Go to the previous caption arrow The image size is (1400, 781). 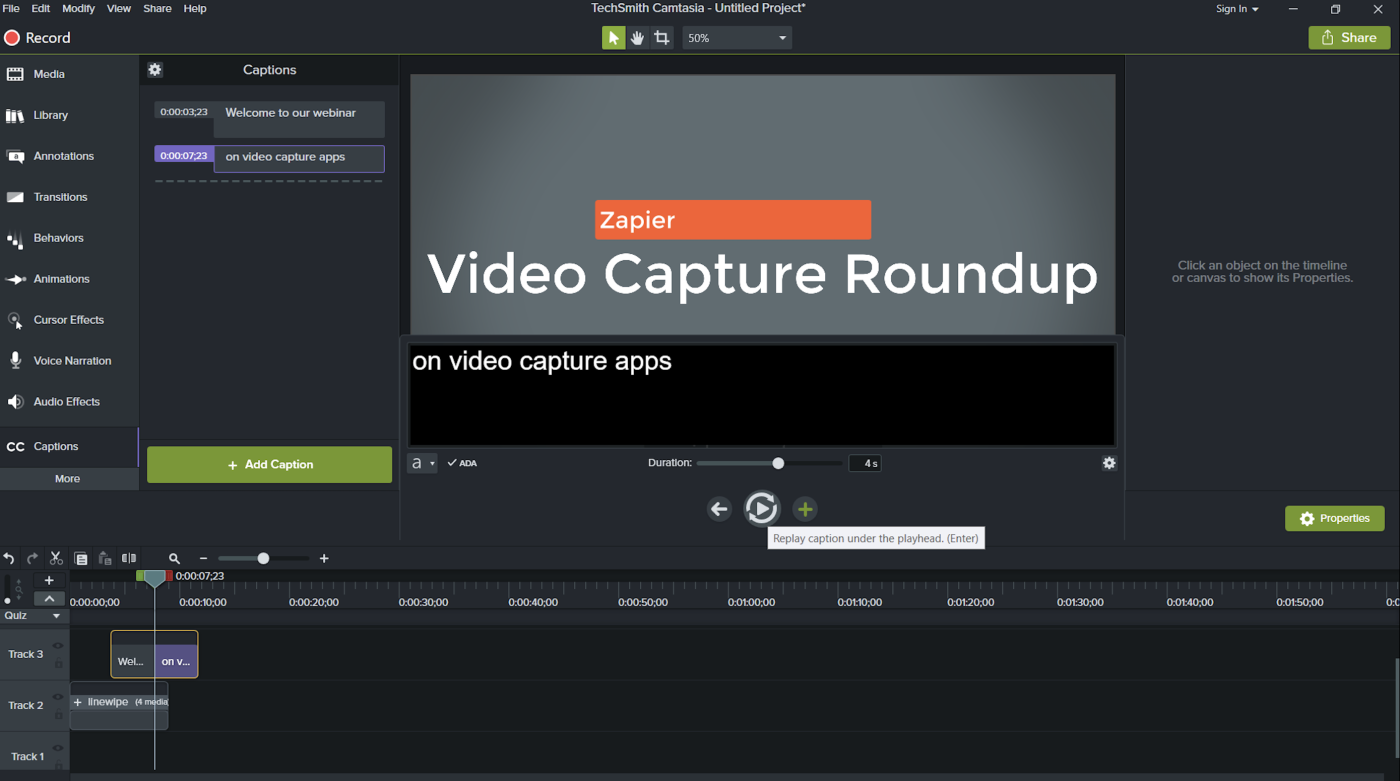(x=719, y=509)
